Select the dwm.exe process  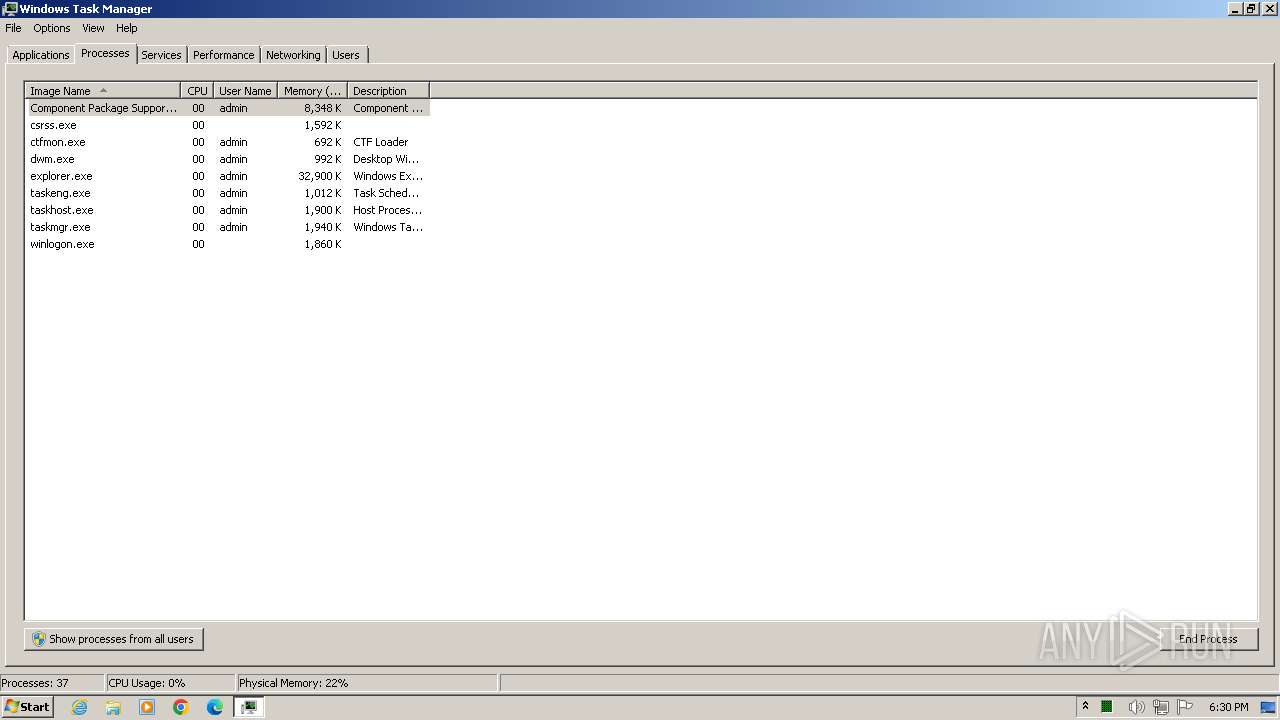[x=227, y=159]
